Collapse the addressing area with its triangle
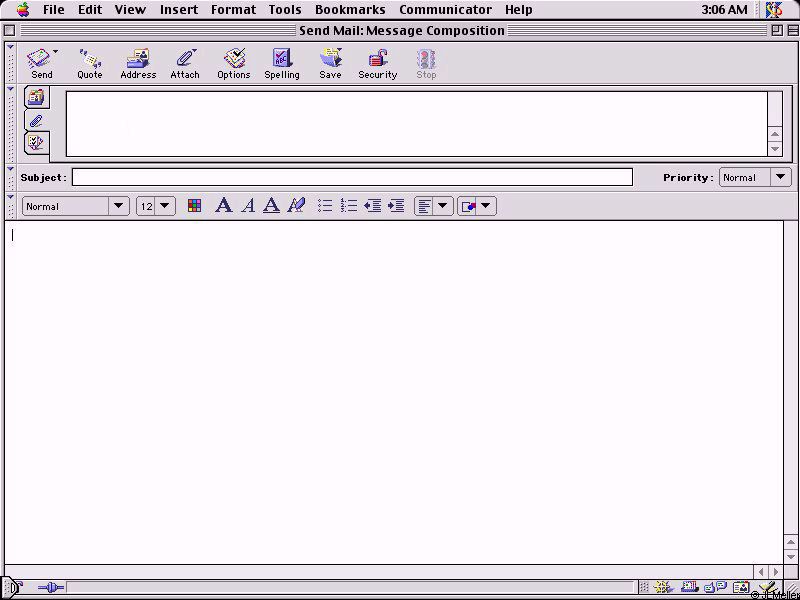Image resolution: width=800 pixels, height=600 pixels. 10,89
